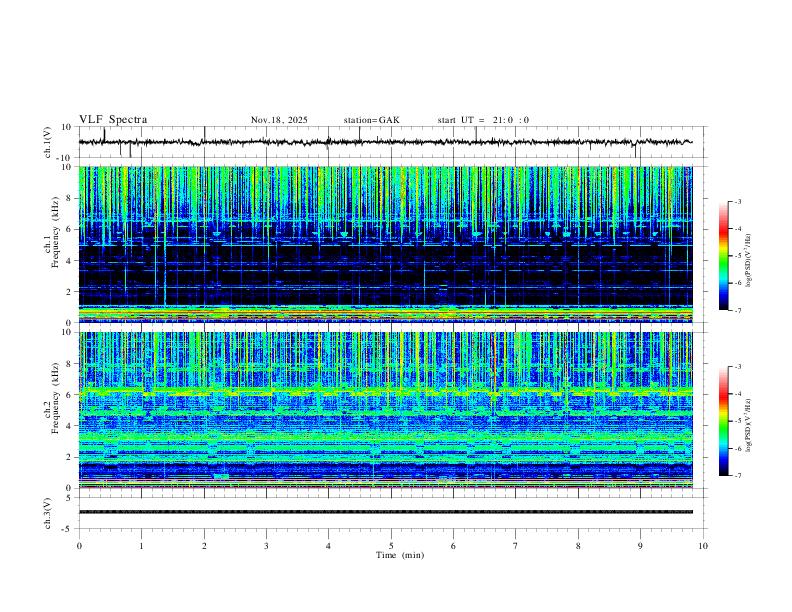Click the "5" tick on ch.3(V) axis
This screenshot has height=612, width=792.
tap(69, 497)
